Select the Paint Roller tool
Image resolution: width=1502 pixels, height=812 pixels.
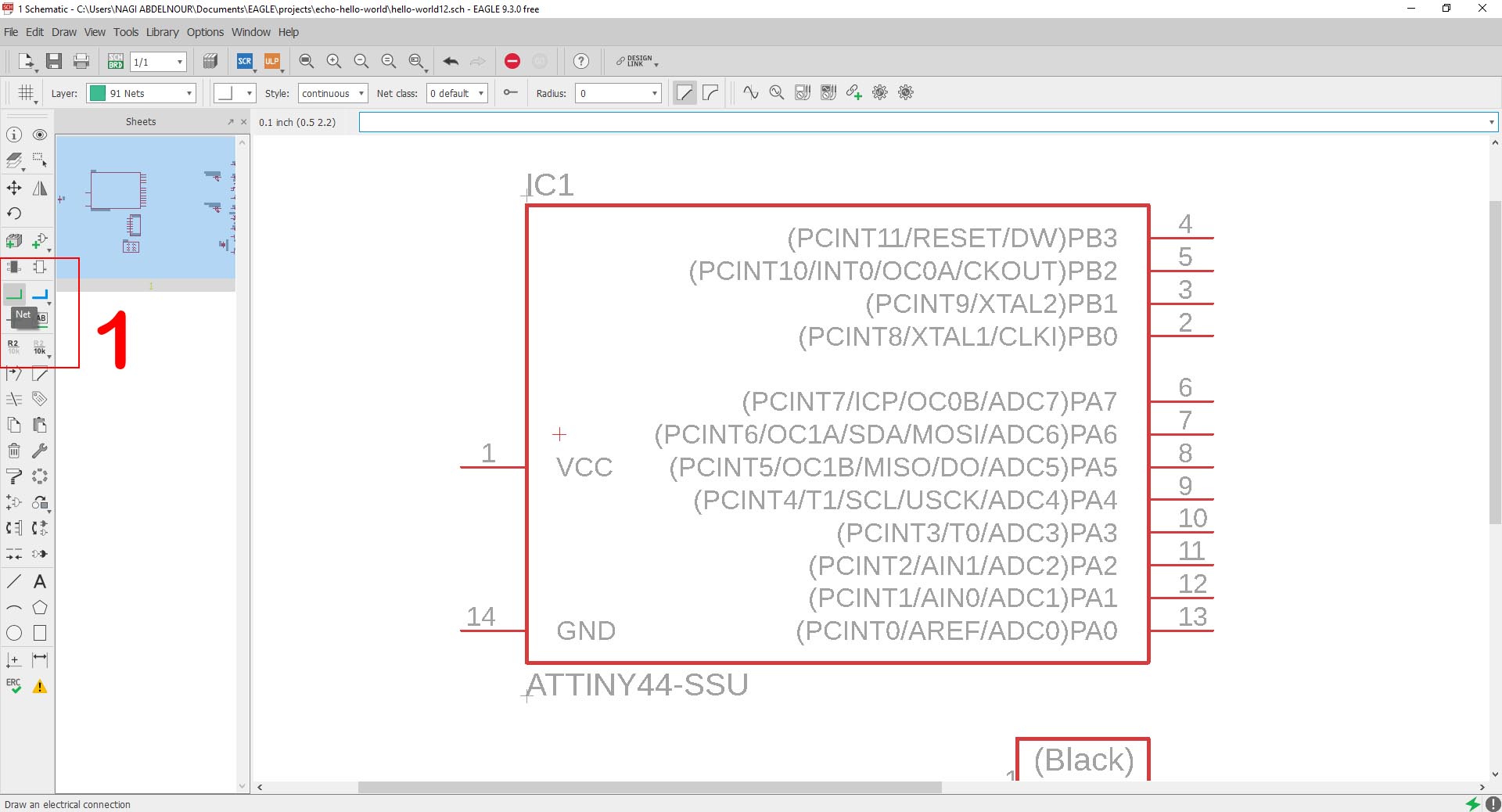(x=14, y=476)
